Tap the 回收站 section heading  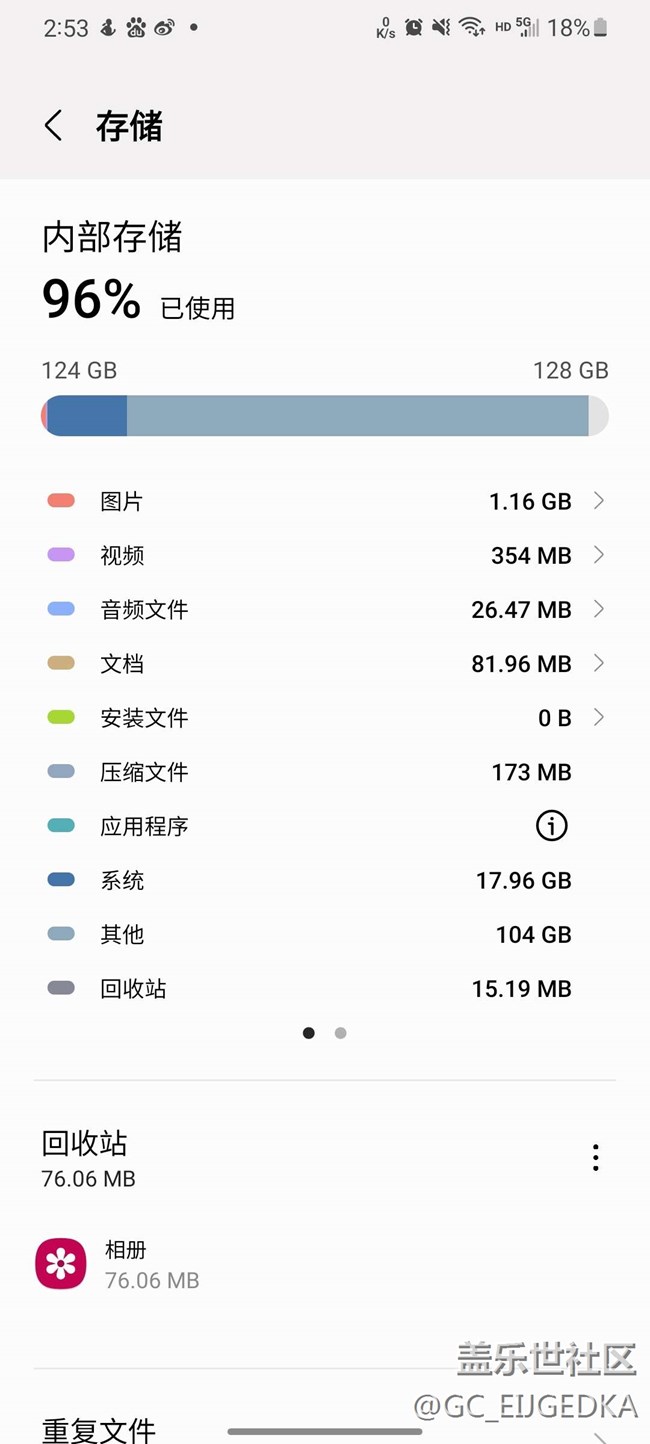pyautogui.click(x=85, y=1143)
